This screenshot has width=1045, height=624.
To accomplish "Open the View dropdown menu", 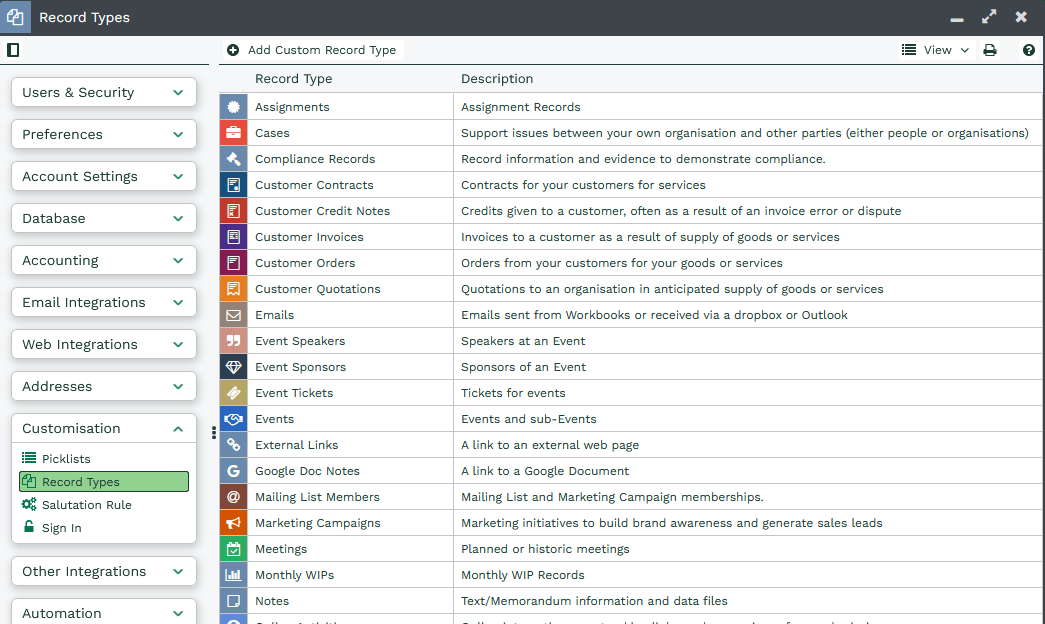I will click(x=935, y=50).
